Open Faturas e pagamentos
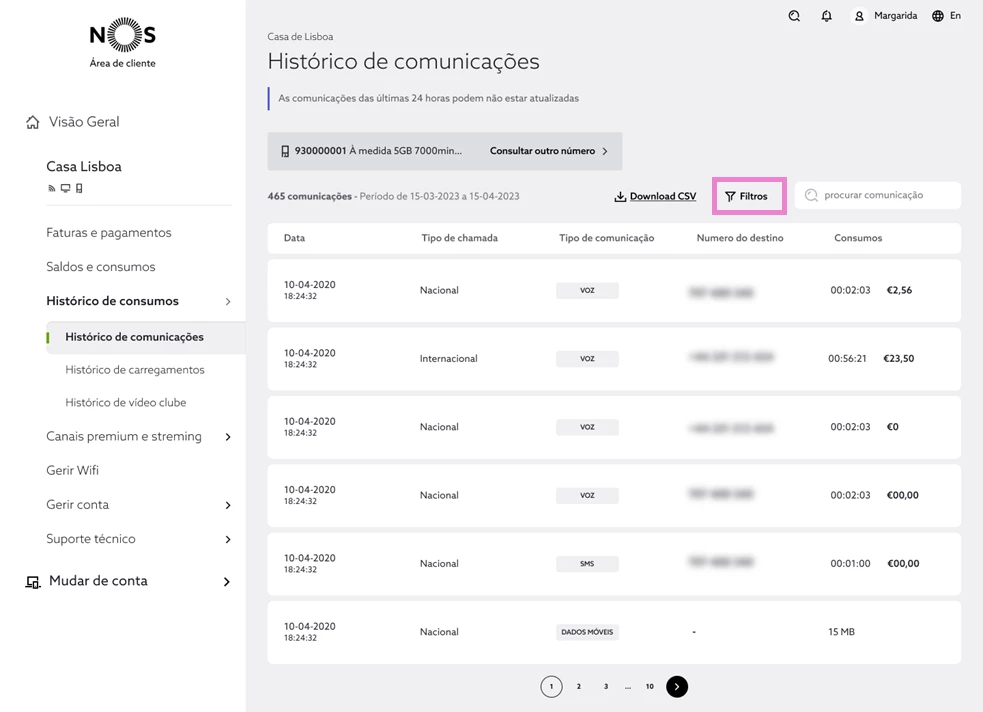 [x=109, y=233]
